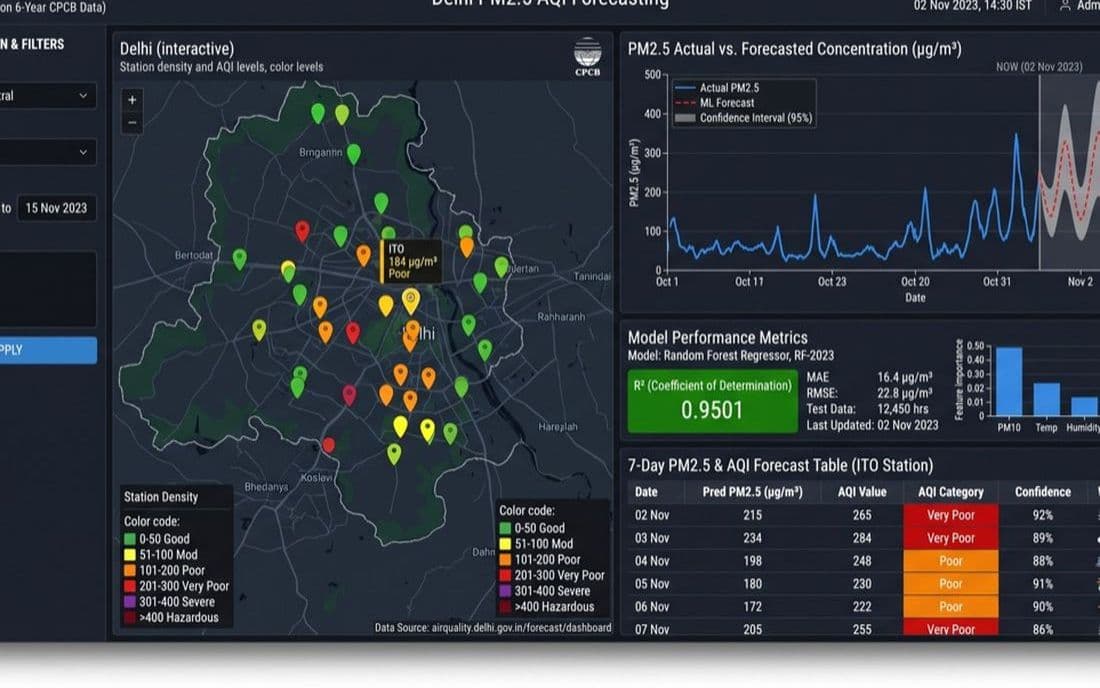Click the PM10 feature importance bar
Image resolution: width=1100 pixels, height=688 pixels.
point(1009,382)
